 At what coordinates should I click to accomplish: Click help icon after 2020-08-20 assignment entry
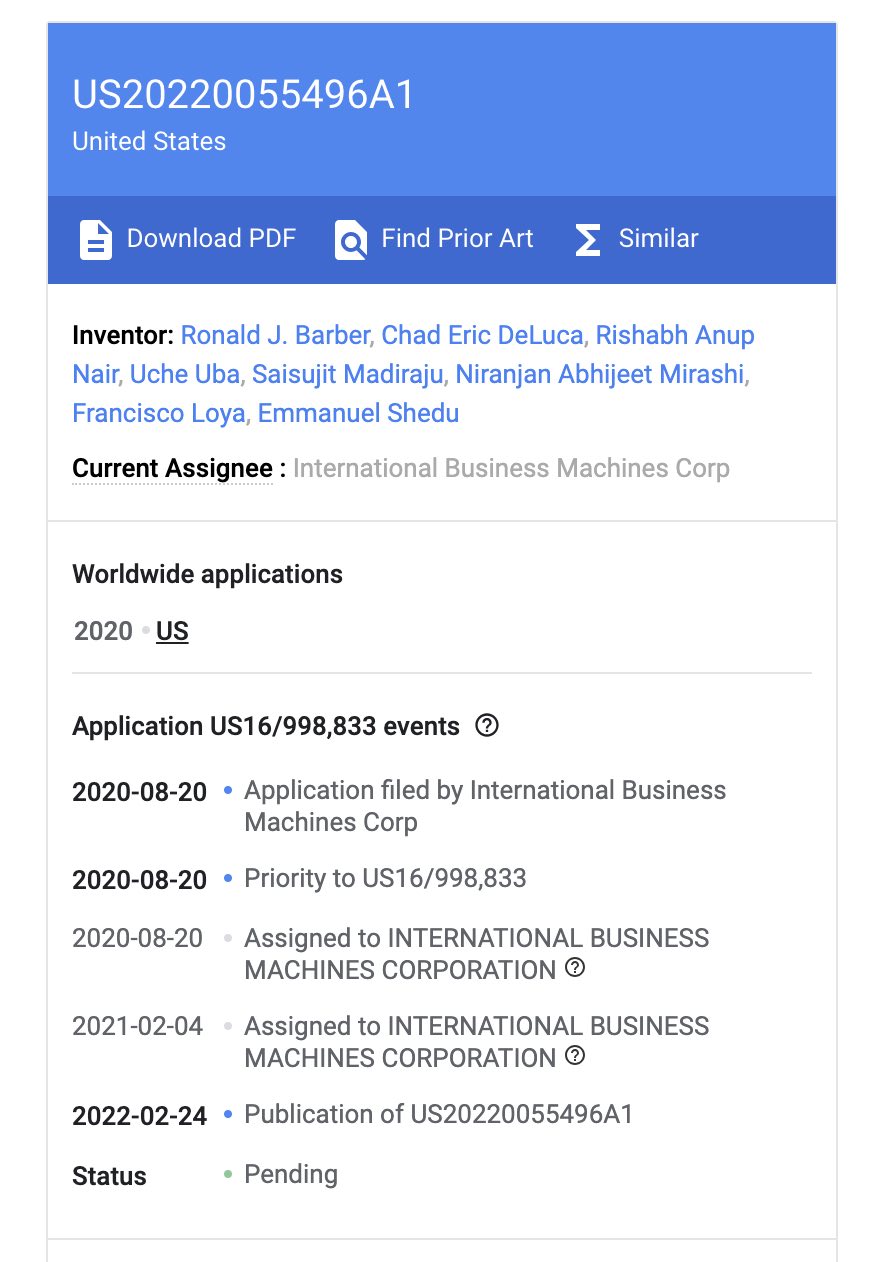[575, 968]
